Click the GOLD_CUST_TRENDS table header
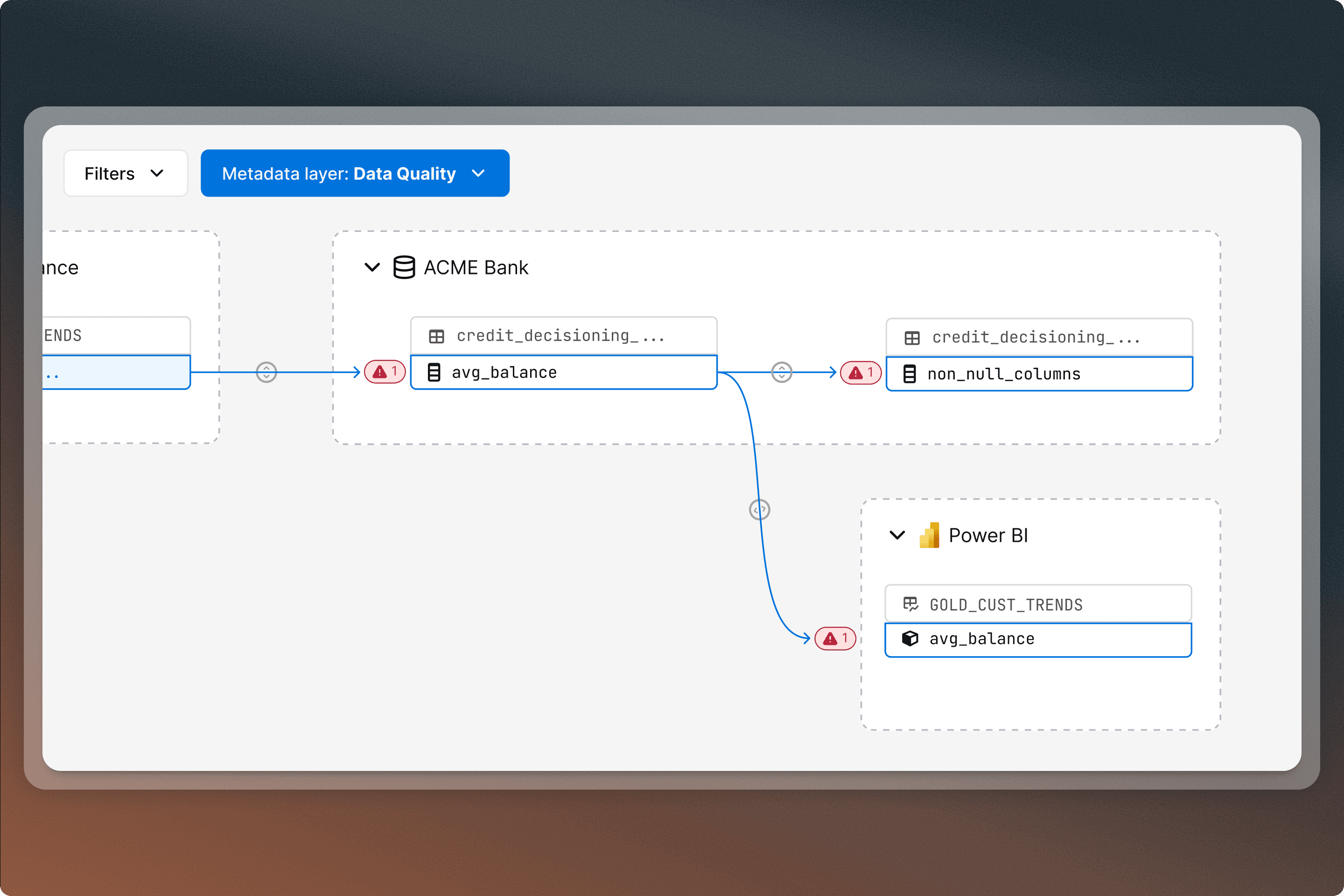The height and width of the screenshot is (896, 1344). coord(1038,603)
